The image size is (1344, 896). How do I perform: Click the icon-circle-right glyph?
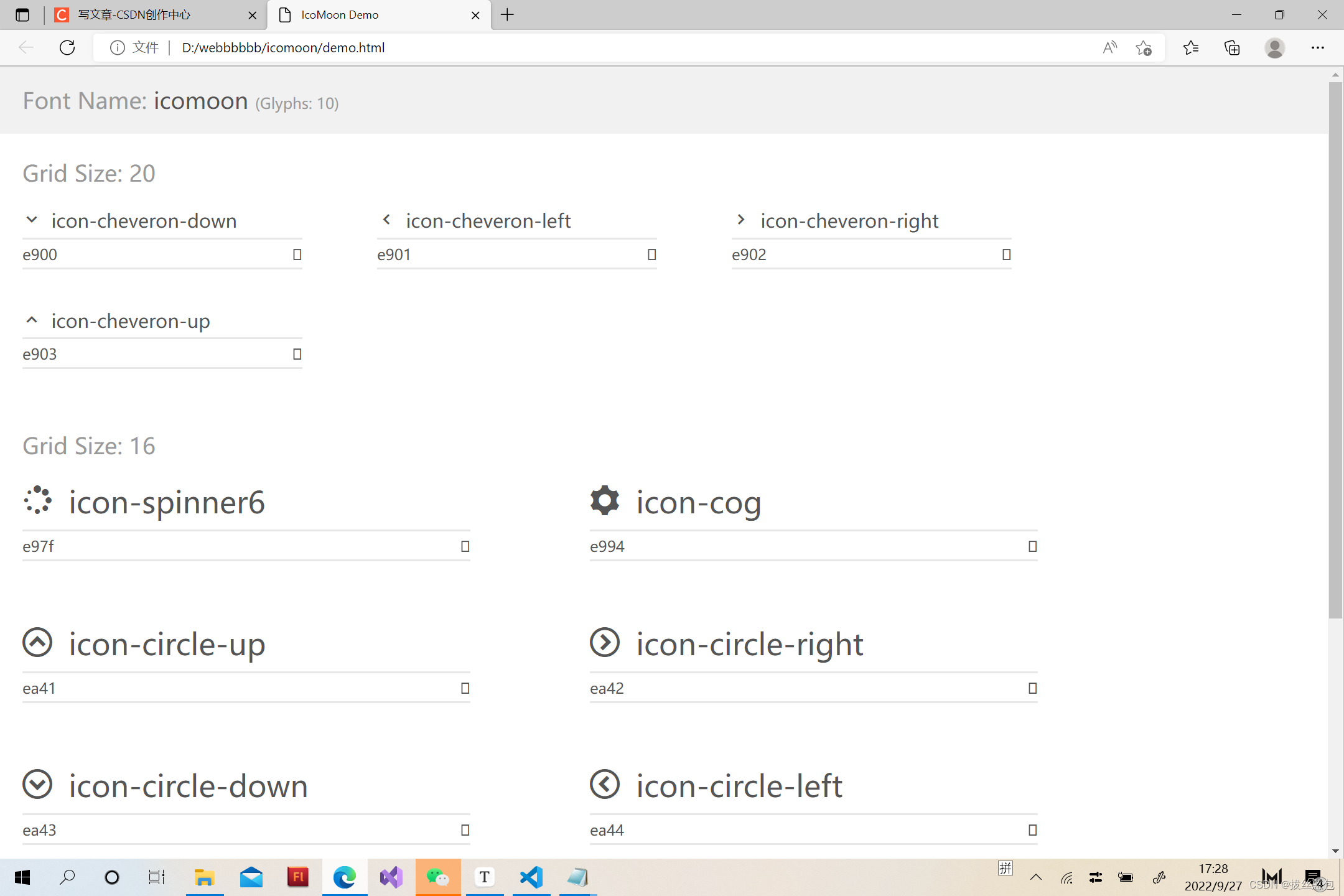tap(604, 643)
